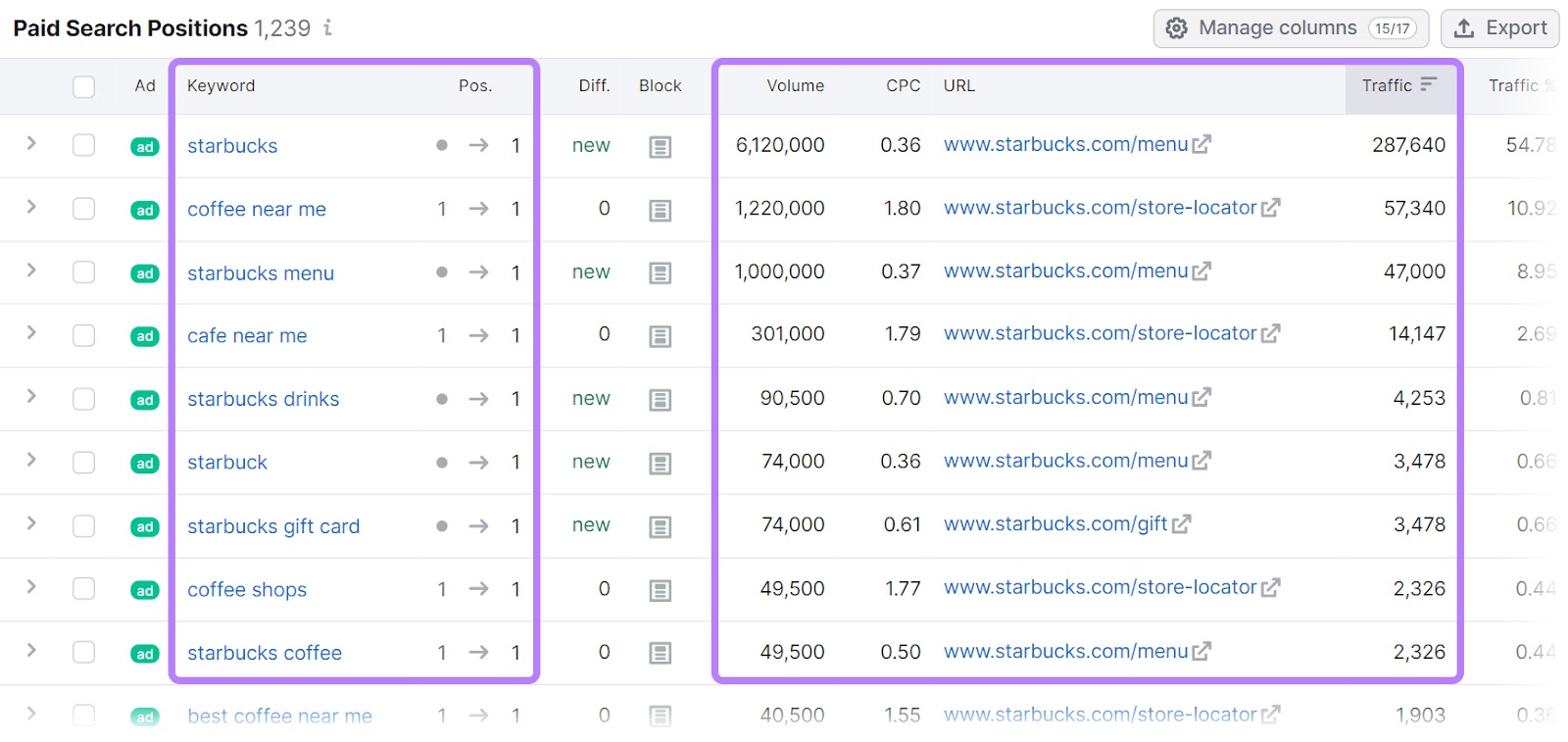Open external link icon in coffee shops row
The width and height of the screenshot is (1568, 742).
(x=1271, y=588)
